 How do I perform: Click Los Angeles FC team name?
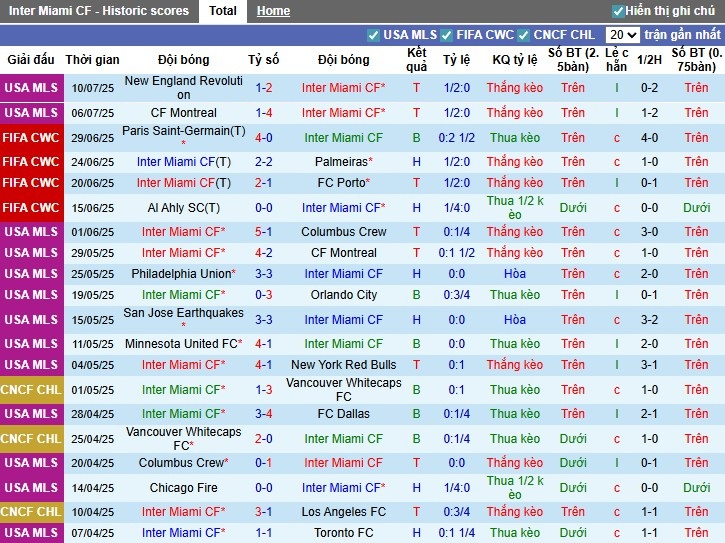(344, 512)
